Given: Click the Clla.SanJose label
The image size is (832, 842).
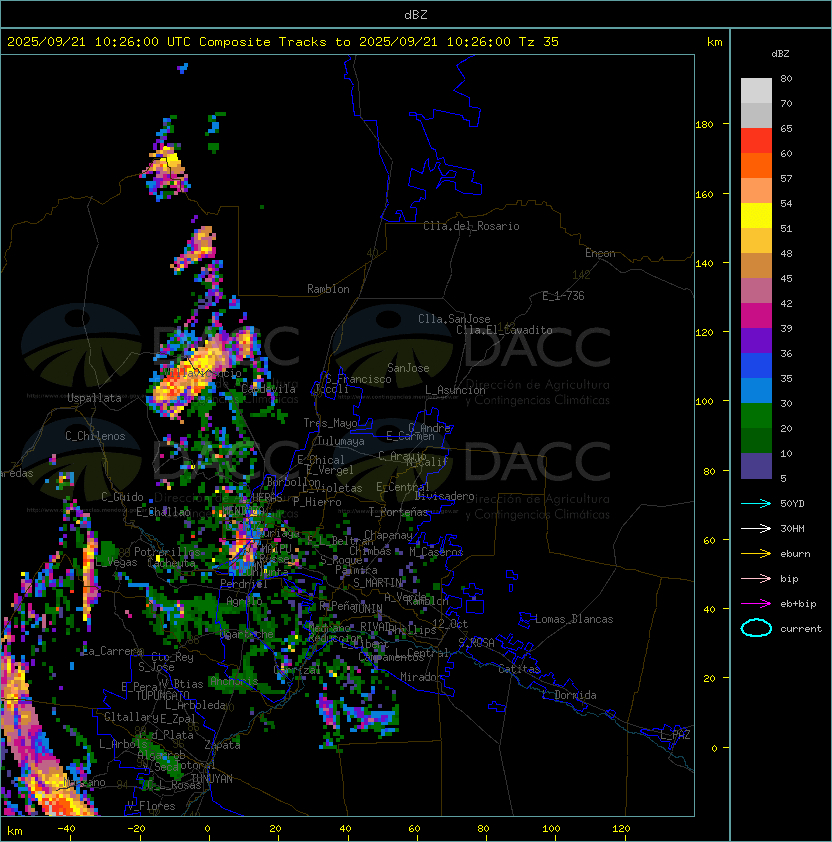Looking at the screenshot, I should 454,319.
